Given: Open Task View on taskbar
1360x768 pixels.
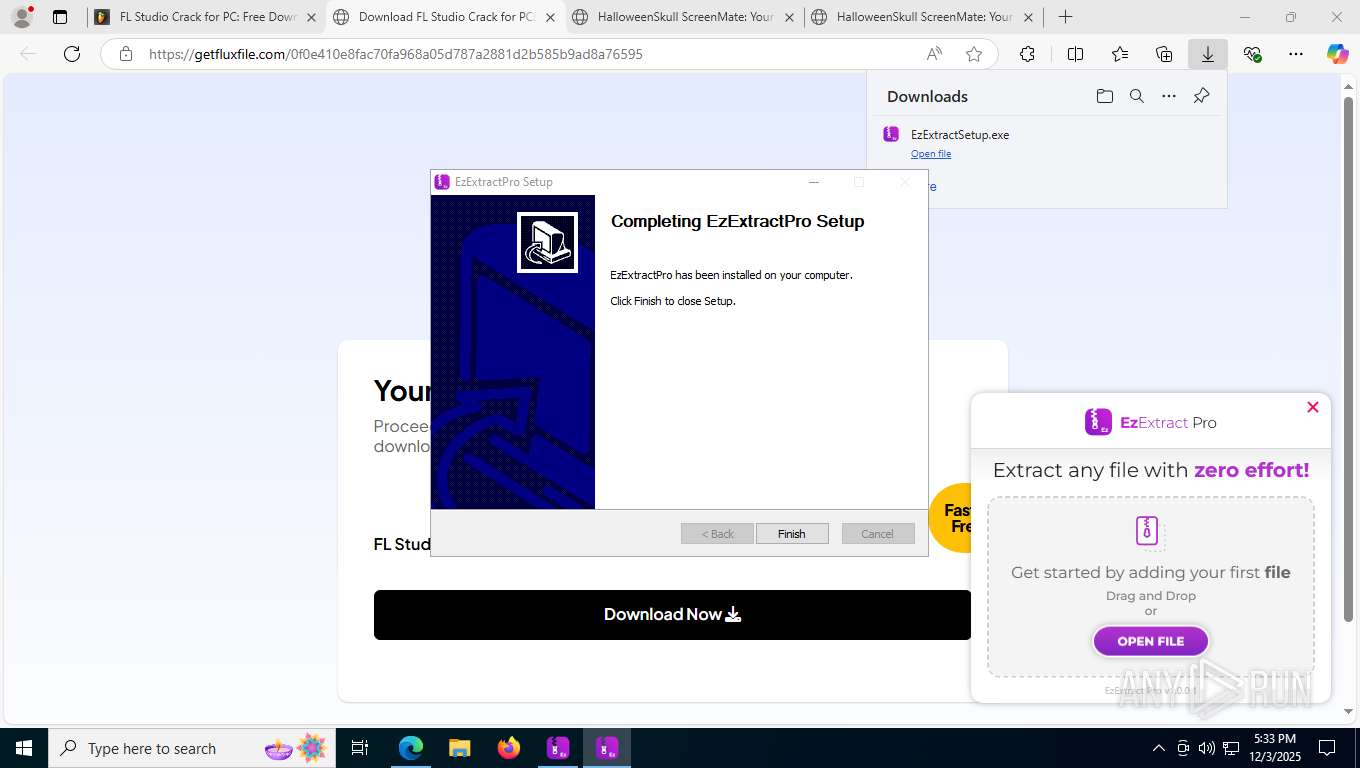Looking at the screenshot, I should 360,748.
